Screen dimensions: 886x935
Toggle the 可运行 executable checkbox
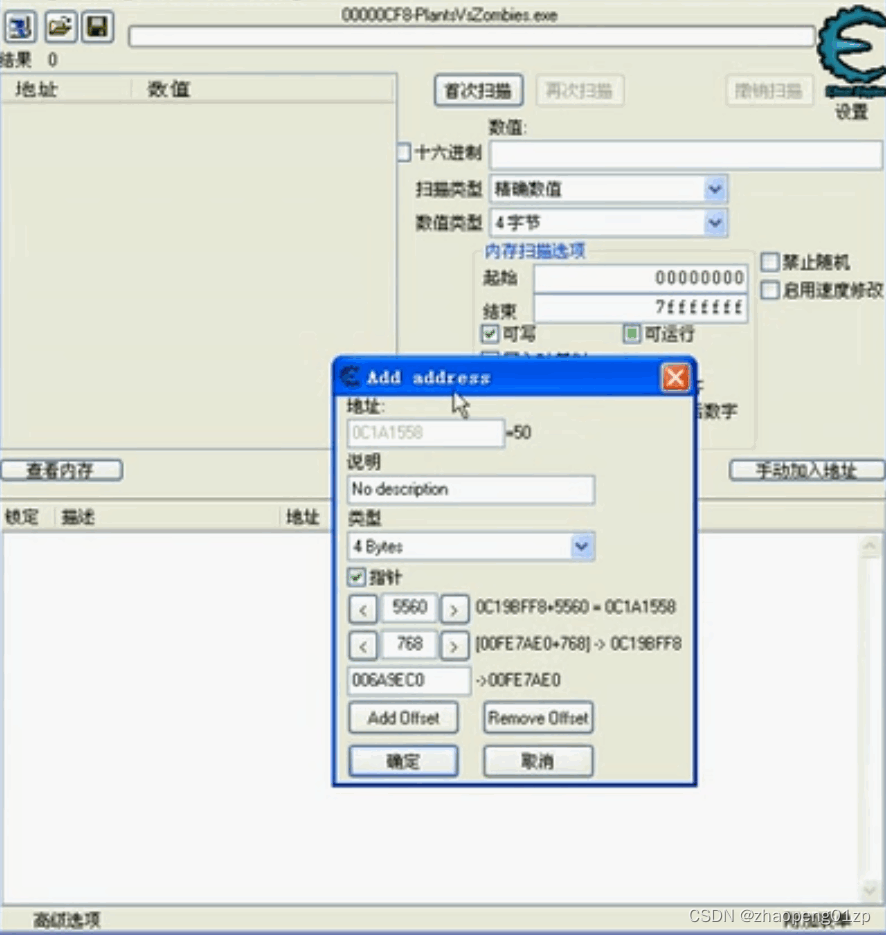(x=631, y=333)
